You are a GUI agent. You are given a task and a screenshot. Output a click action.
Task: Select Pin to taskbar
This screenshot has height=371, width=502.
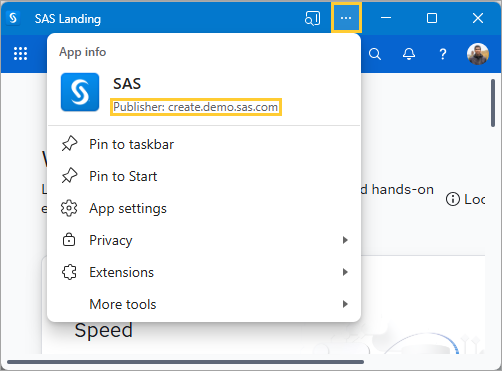click(204, 144)
